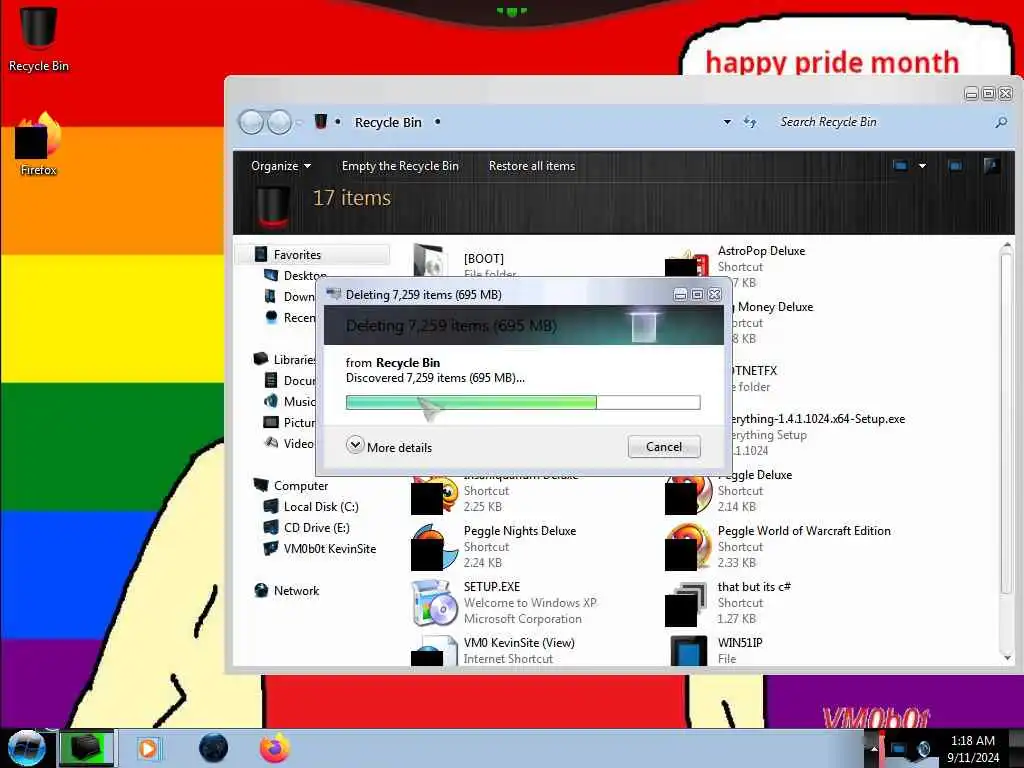Click Recycle Bin in the address bar
Viewport: 1024px width, 768px height.
388,122
